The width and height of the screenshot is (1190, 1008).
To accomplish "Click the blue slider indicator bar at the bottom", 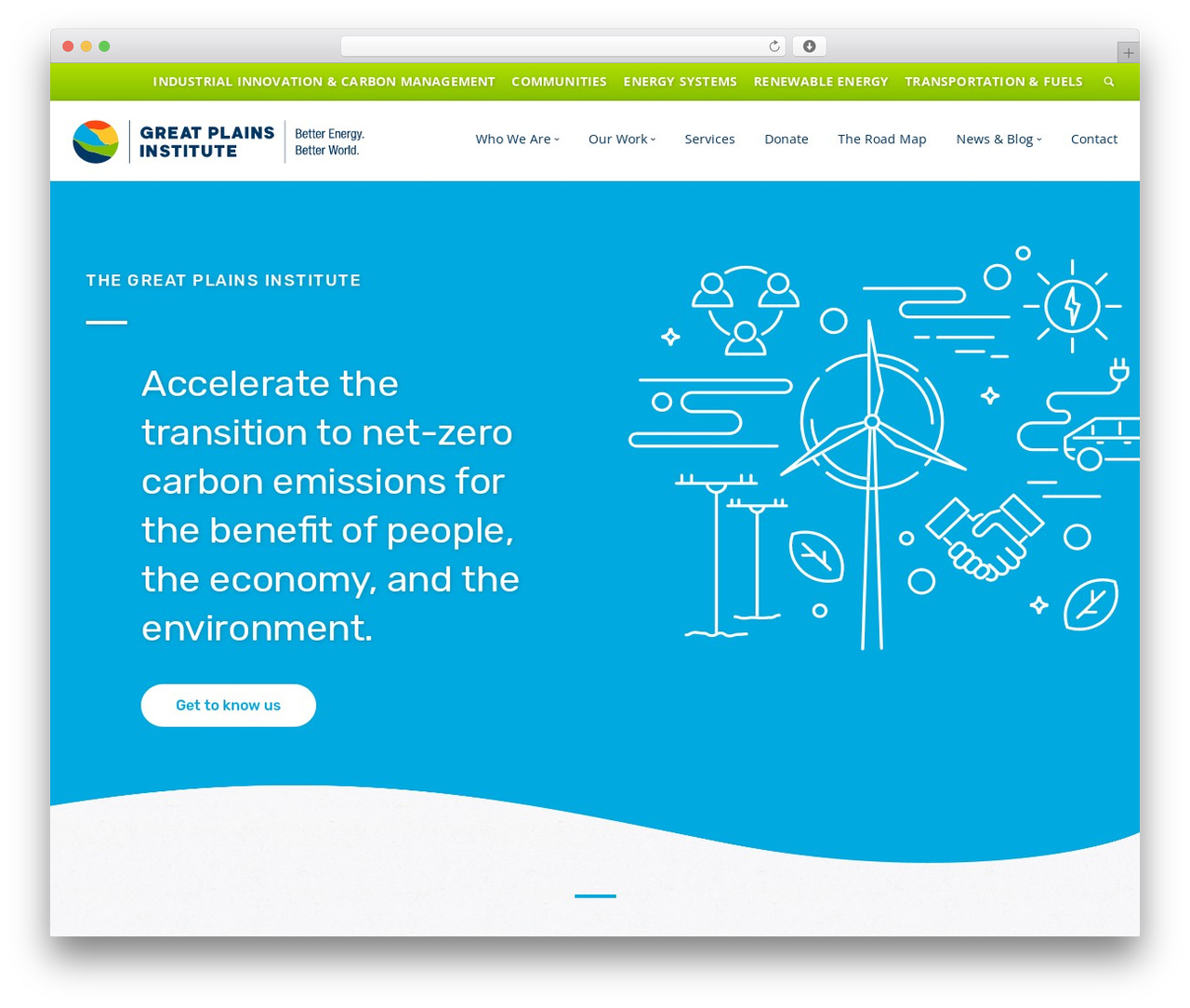I will tap(595, 896).
